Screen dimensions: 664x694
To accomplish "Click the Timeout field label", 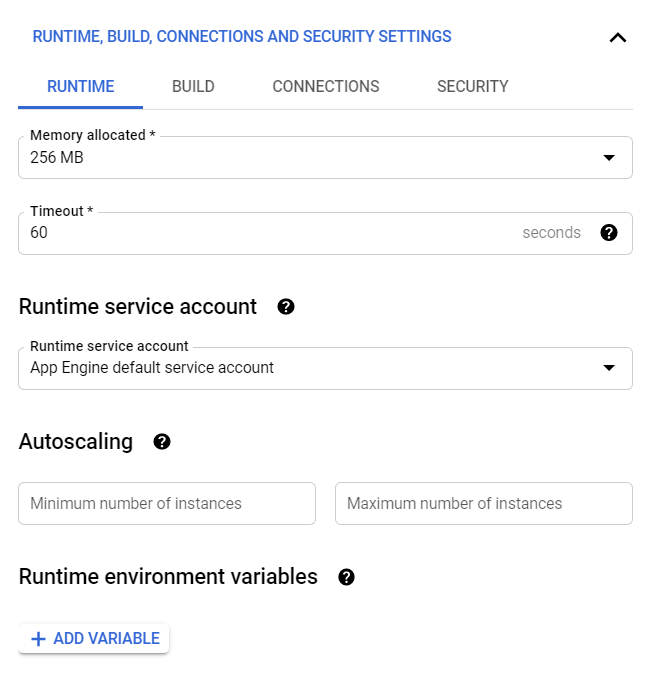I will 60,211.
